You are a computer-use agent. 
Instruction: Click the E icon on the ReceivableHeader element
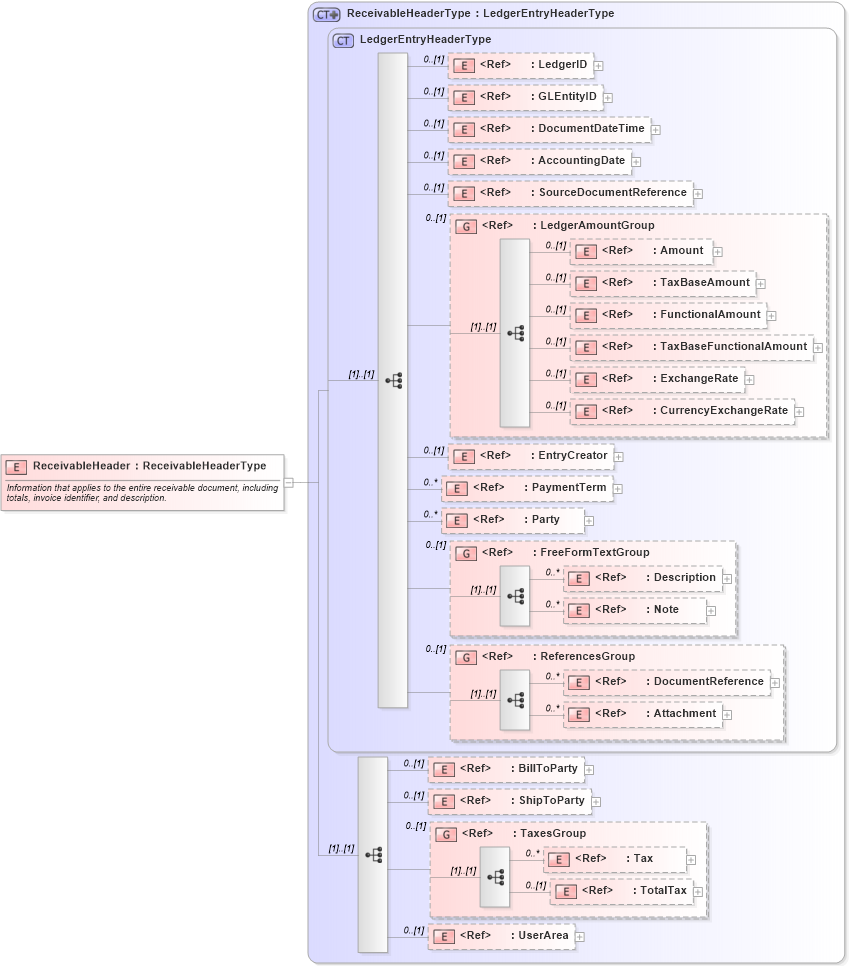(x=16, y=465)
